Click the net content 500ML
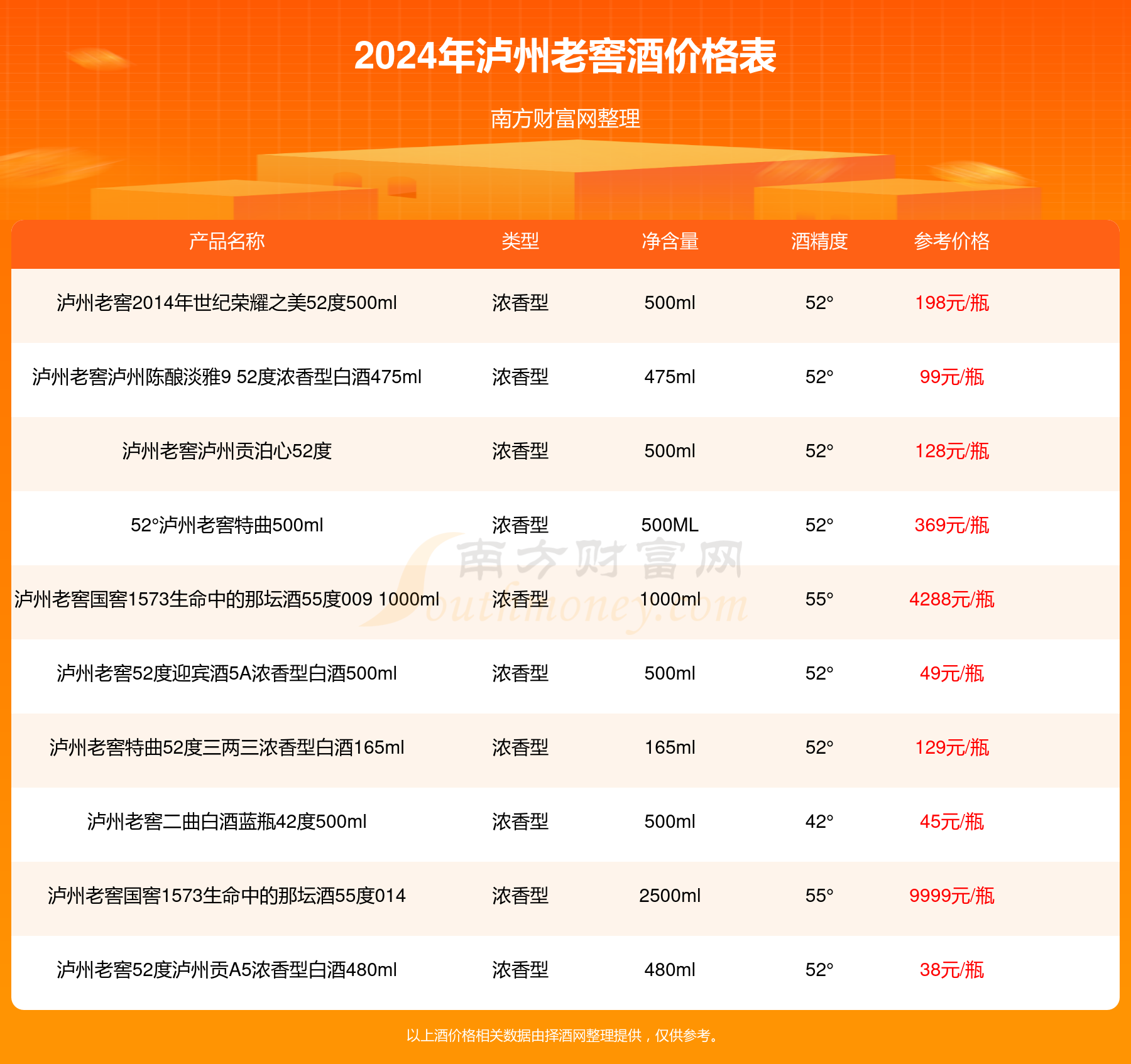 (670, 525)
